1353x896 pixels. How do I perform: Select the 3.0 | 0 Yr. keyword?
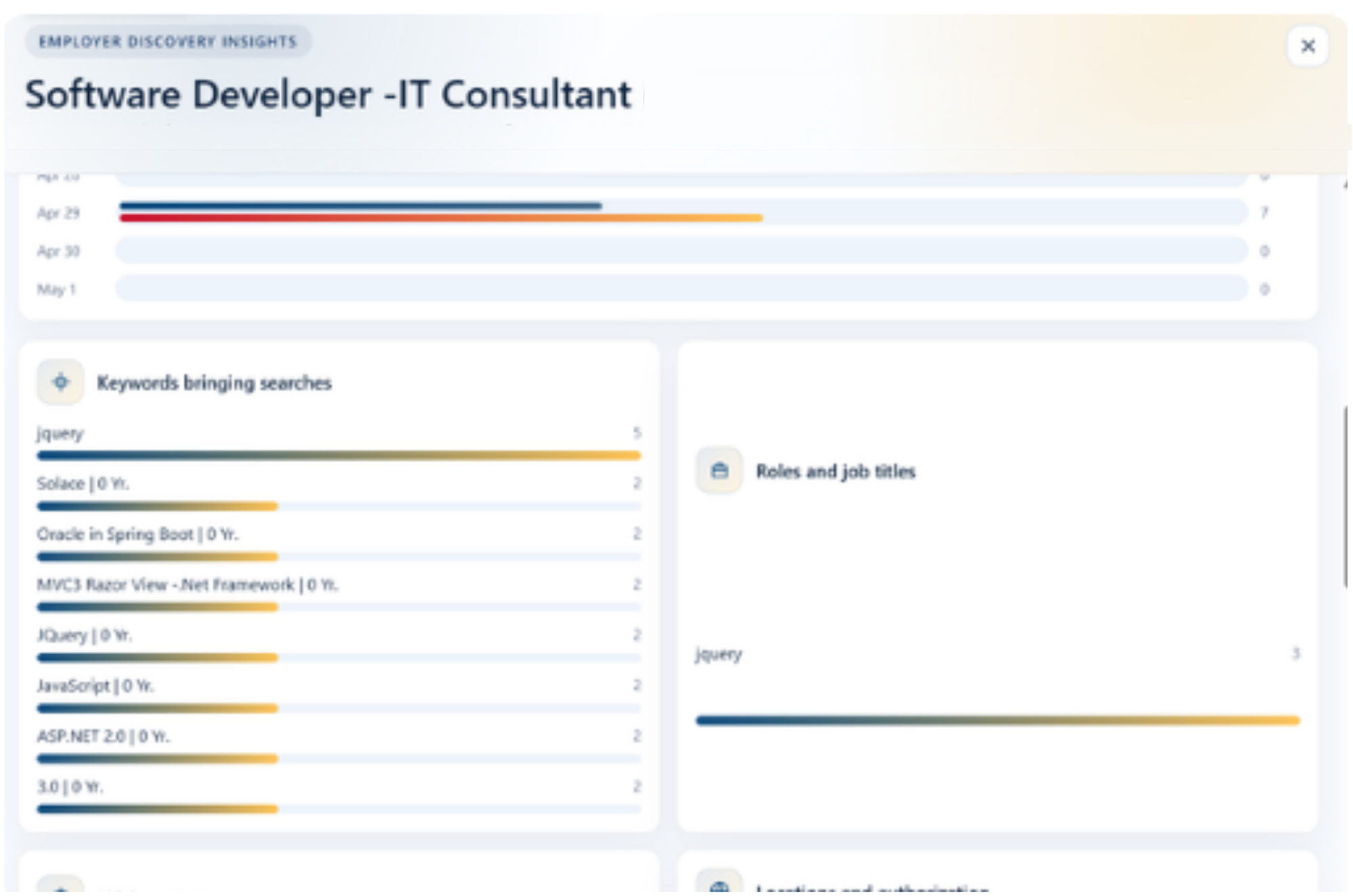point(70,786)
